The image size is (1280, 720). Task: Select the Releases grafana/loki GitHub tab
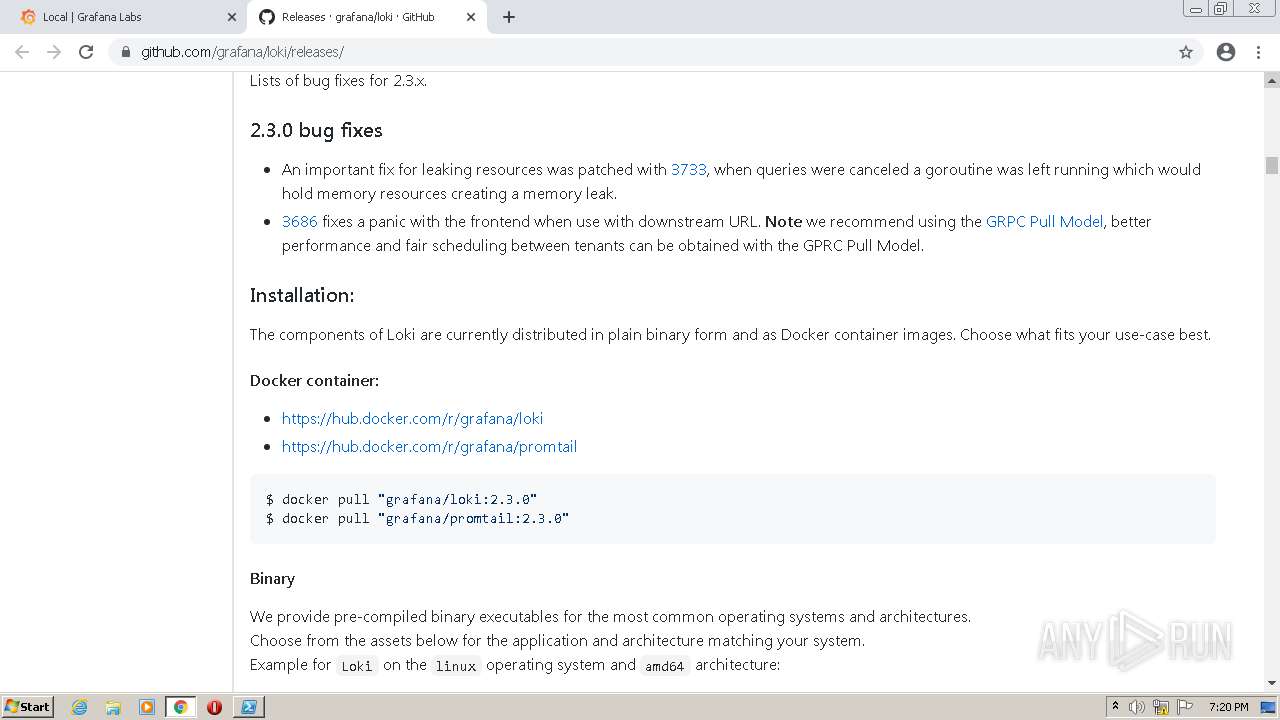tap(365, 17)
